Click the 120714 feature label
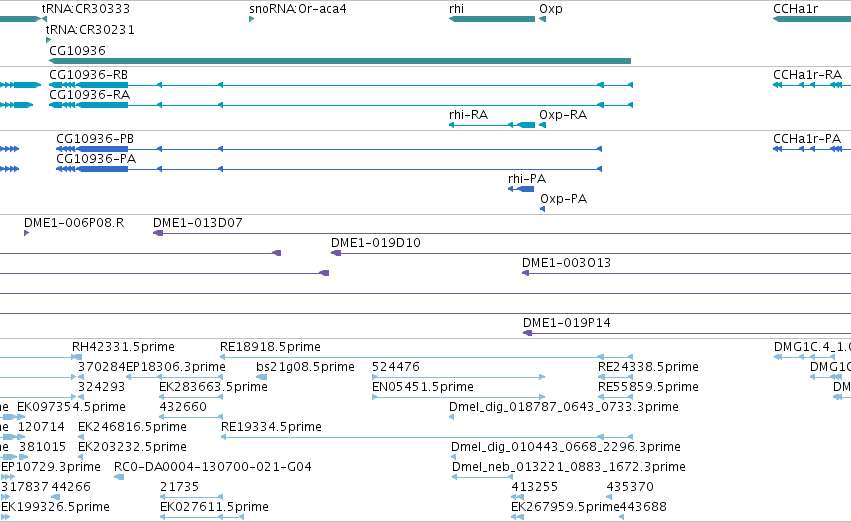This screenshot has height=522, width=851. (41, 426)
